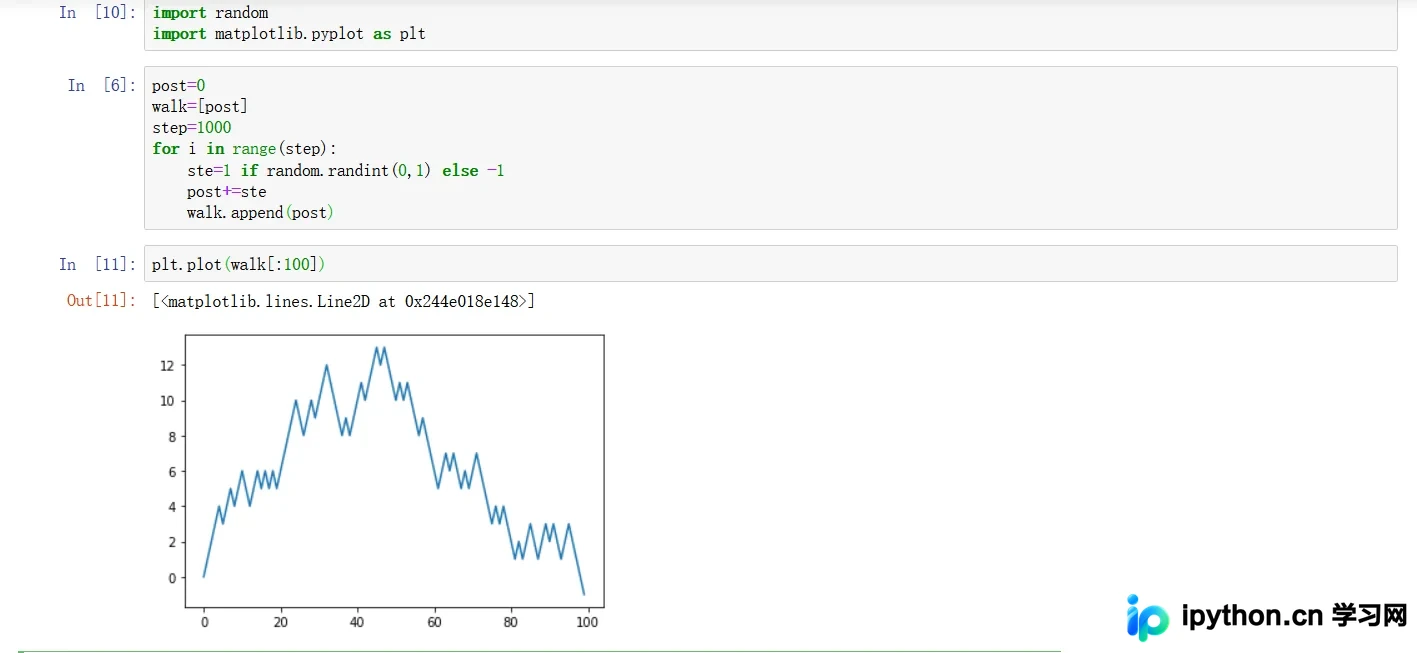1417x653 pixels.
Task: Click the x-axis tick label 100
Action: click(x=587, y=622)
